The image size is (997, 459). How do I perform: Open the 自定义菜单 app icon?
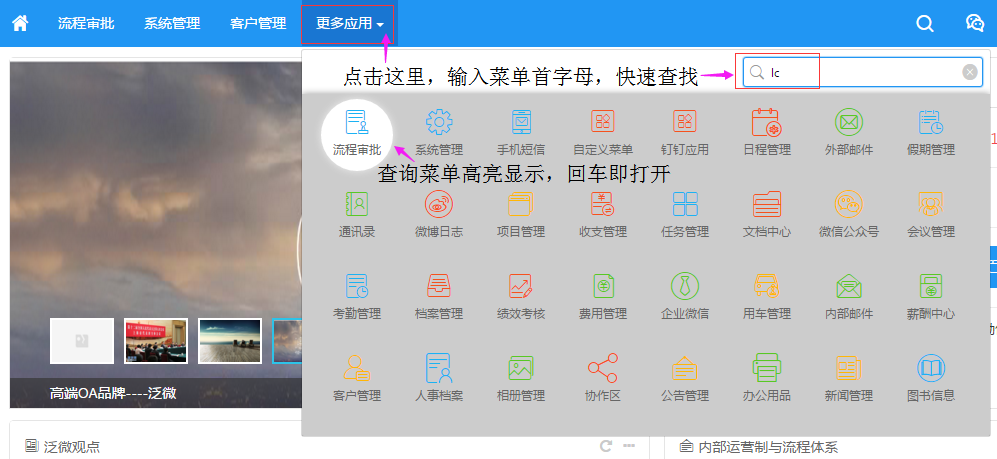pos(603,122)
